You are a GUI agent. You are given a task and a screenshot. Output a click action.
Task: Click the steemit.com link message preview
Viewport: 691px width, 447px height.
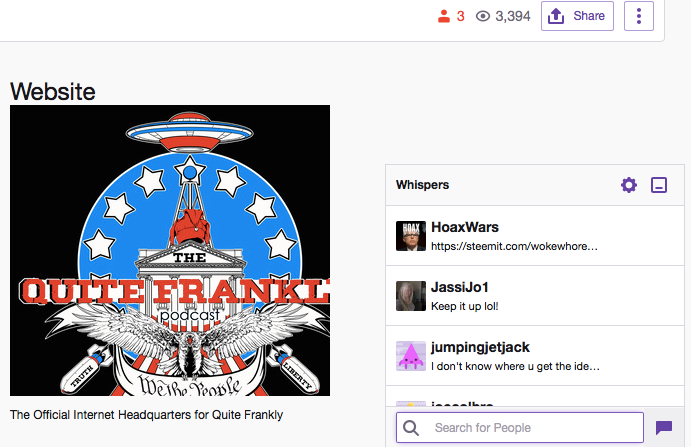point(514,246)
